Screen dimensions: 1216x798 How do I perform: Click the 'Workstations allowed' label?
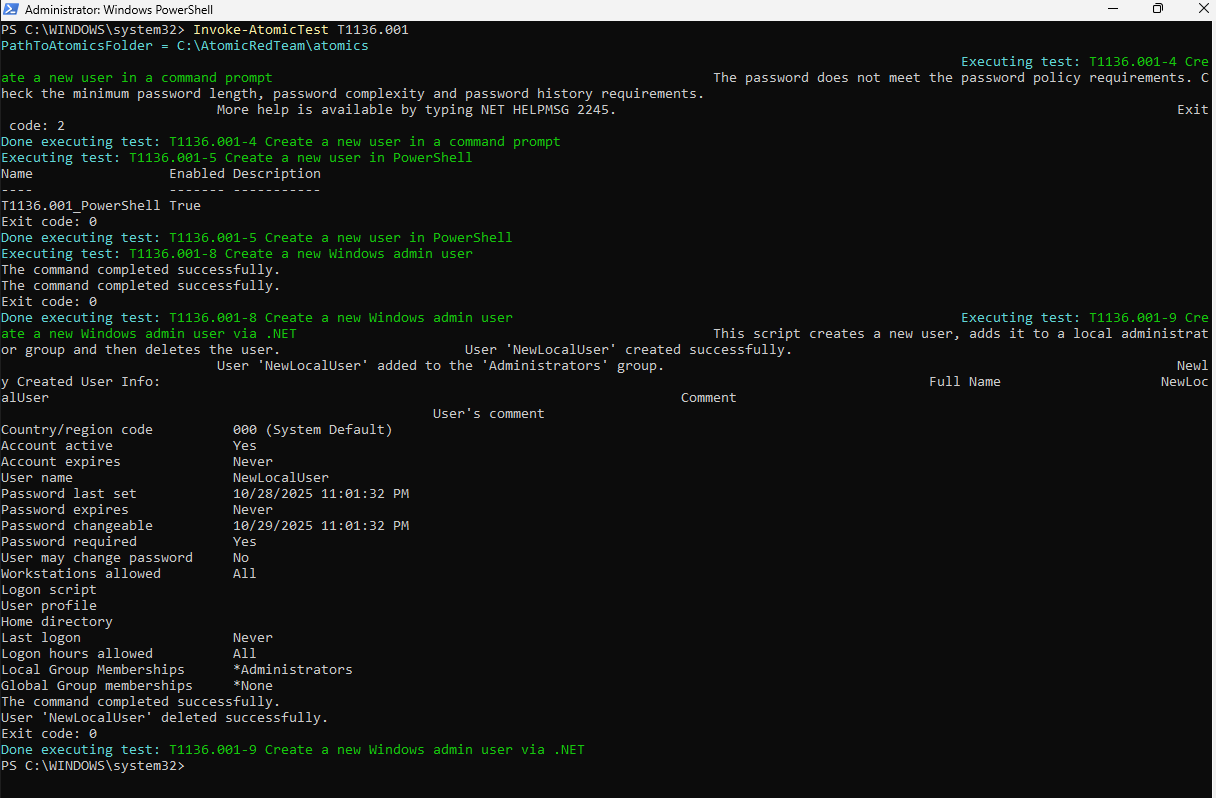(80, 574)
